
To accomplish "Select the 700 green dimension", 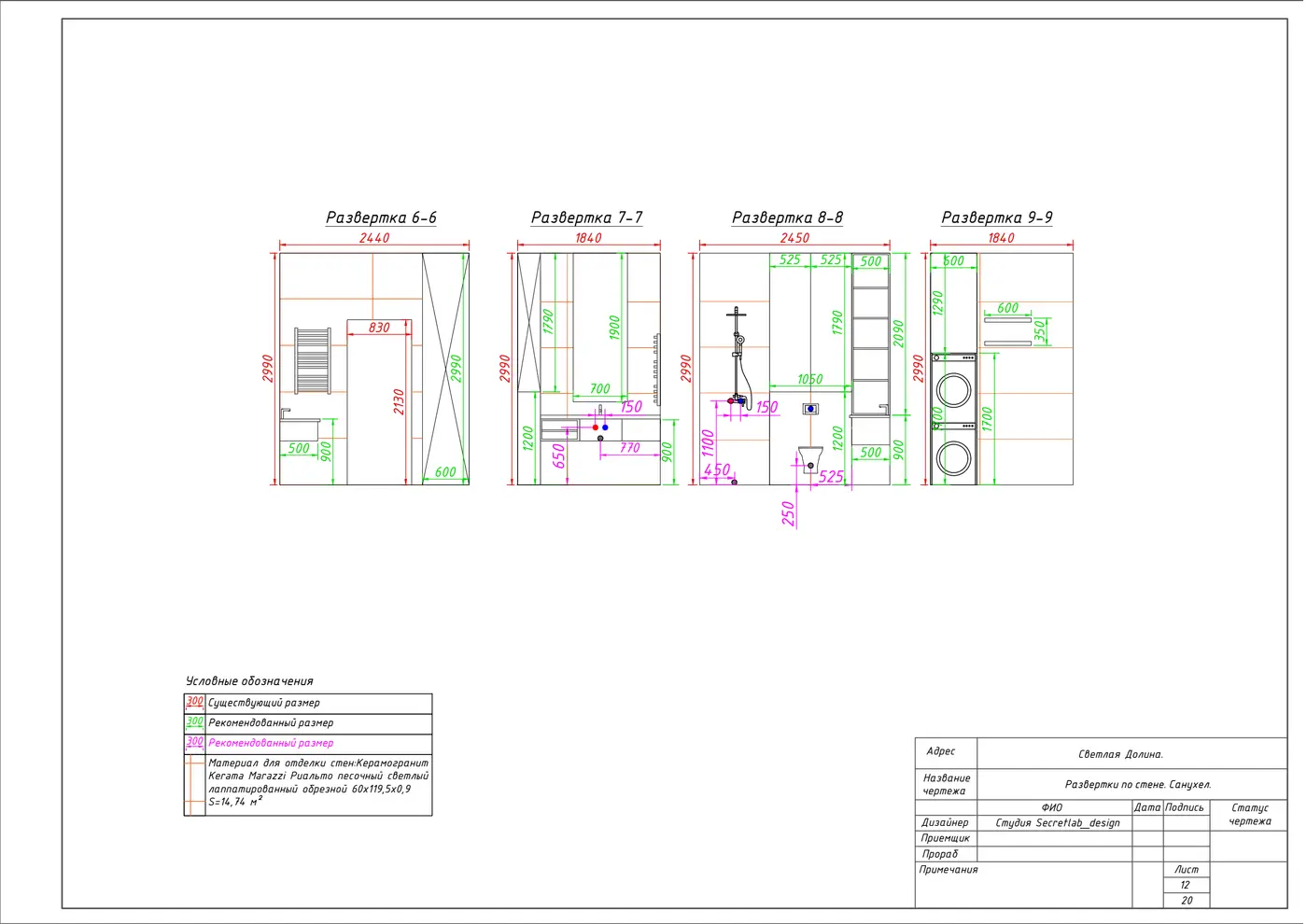I will 599,388.
